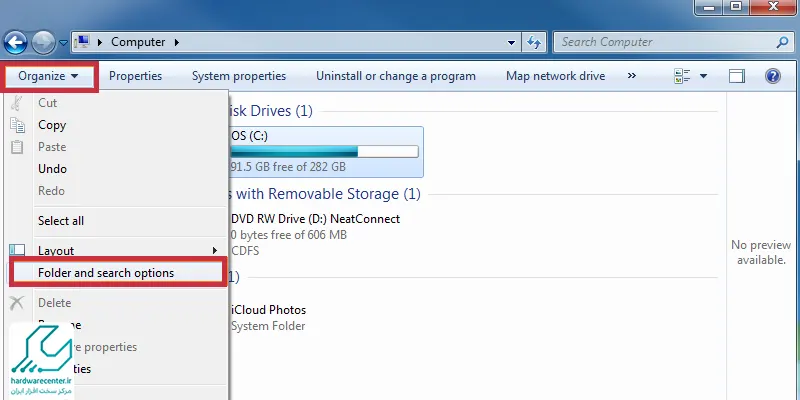The width and height of the screenshot is (800, 400).
Task: Expand the Layout submenu arrow
Action: 215,251
